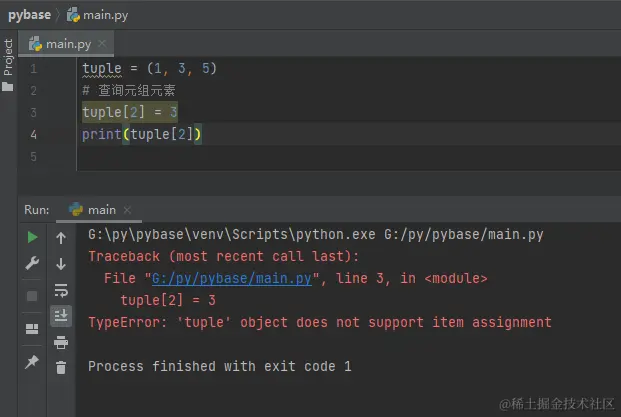The width and height of the screenshot is (621, 417).
Task: Click the Up the Stack Trace arrow
Action: [61, 238]
